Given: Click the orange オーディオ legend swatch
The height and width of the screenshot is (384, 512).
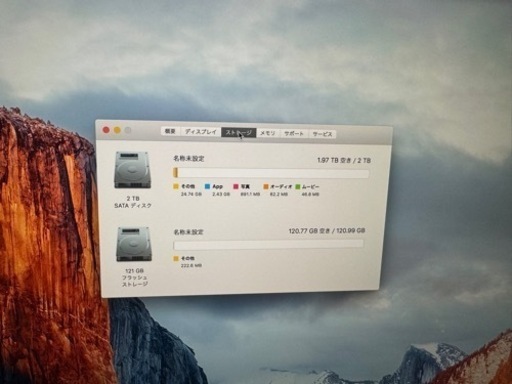Looking at the screenshot, I should point(266,187).
